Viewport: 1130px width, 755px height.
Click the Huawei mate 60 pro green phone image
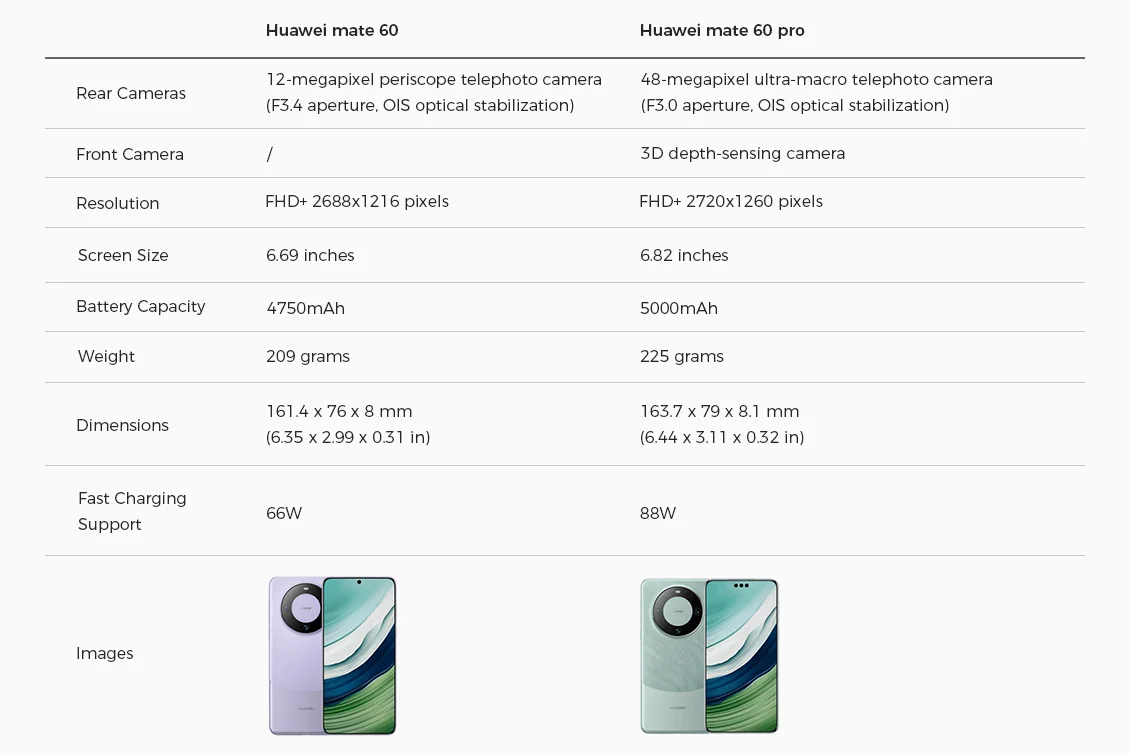coord(709,655)
